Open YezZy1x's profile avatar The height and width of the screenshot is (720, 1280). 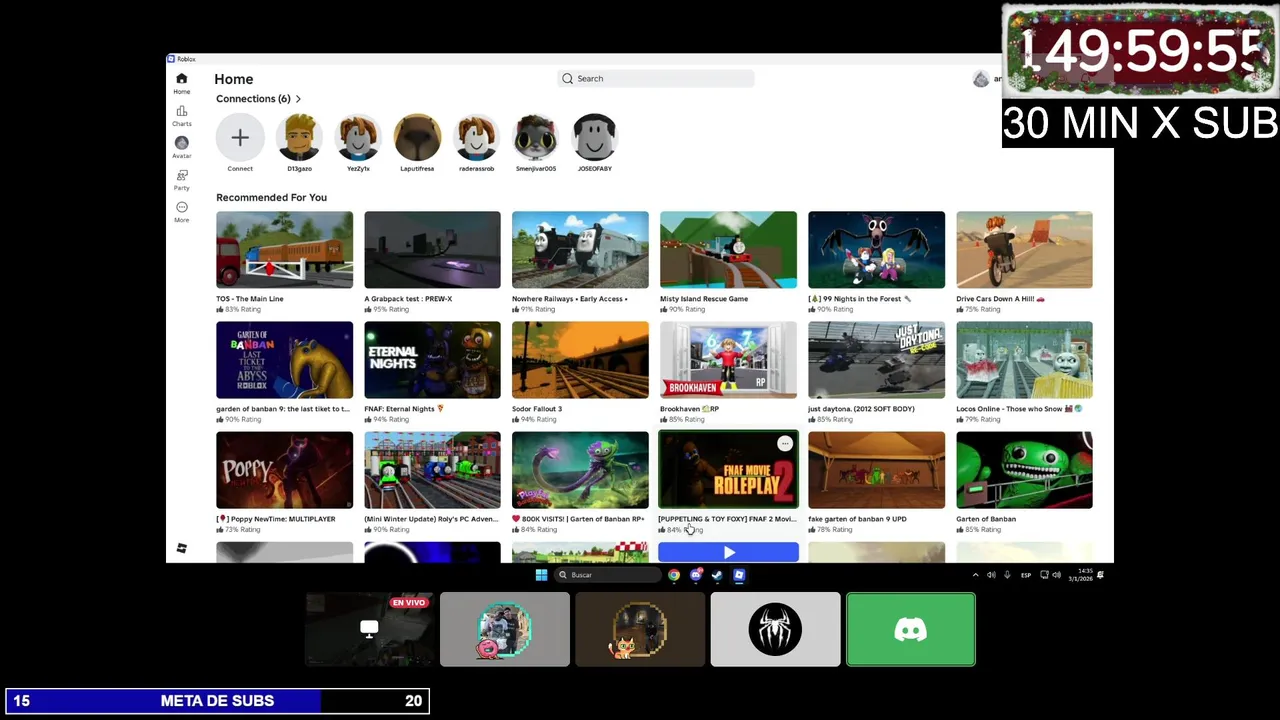[358, 138]
